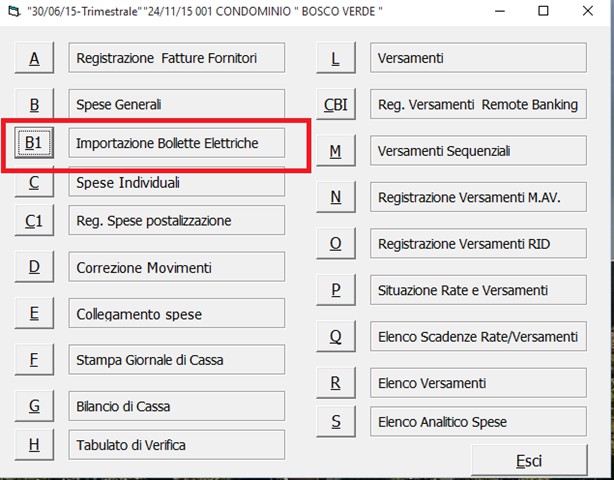614x480 pixels.
Task: Open Versamenti Sequenziali with M button
Action: [336, 151]
